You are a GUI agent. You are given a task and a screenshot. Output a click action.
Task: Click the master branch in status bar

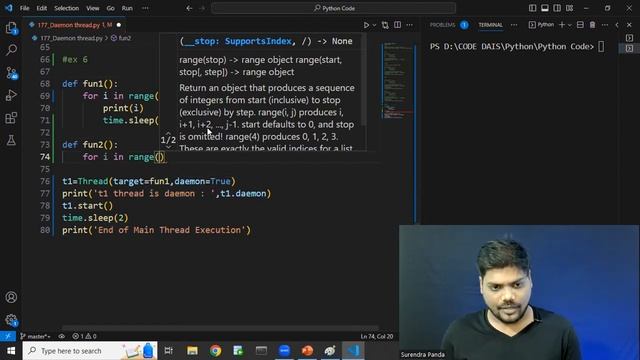tap(36, 336)
